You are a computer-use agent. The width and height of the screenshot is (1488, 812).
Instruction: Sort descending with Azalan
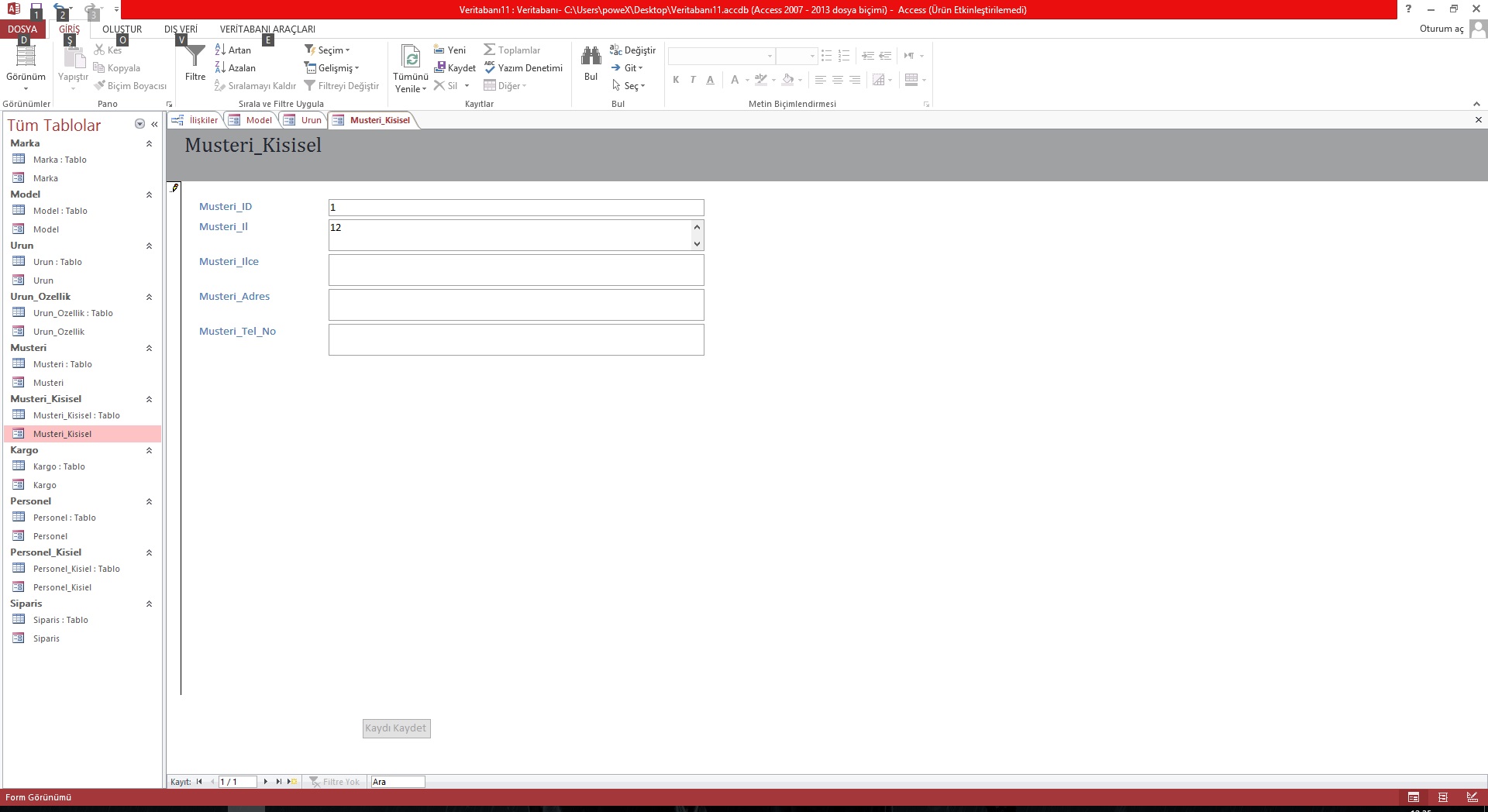pos(235,68)
